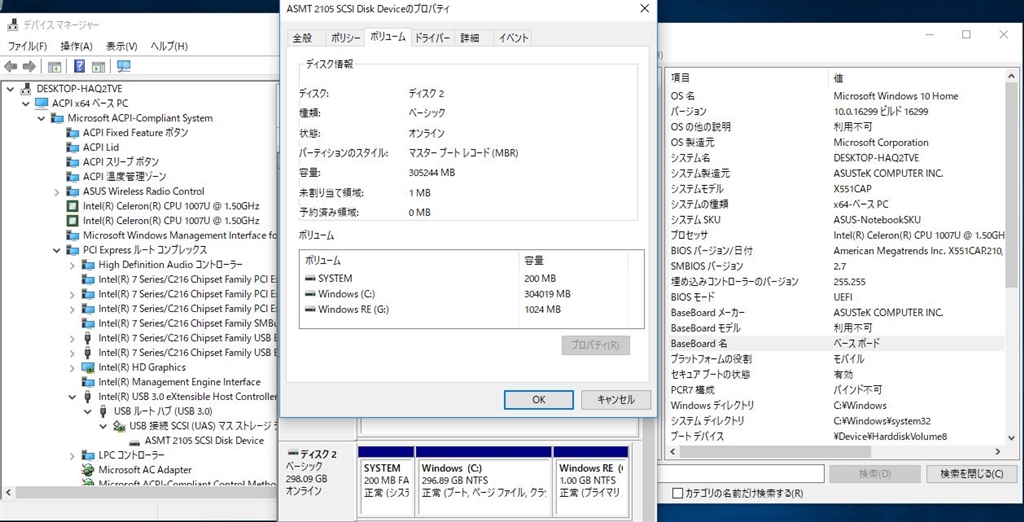Click the Back arrow in Device Manager toolbar
Viewport: 1024px width, 522px height.
click(x=10, y=67)
